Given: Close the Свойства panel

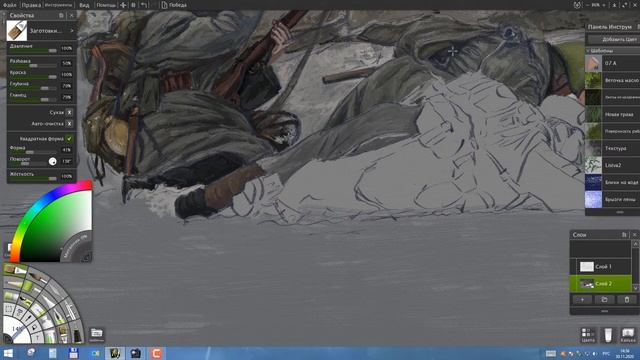Looking at the screenshot, I should (71, 16).
